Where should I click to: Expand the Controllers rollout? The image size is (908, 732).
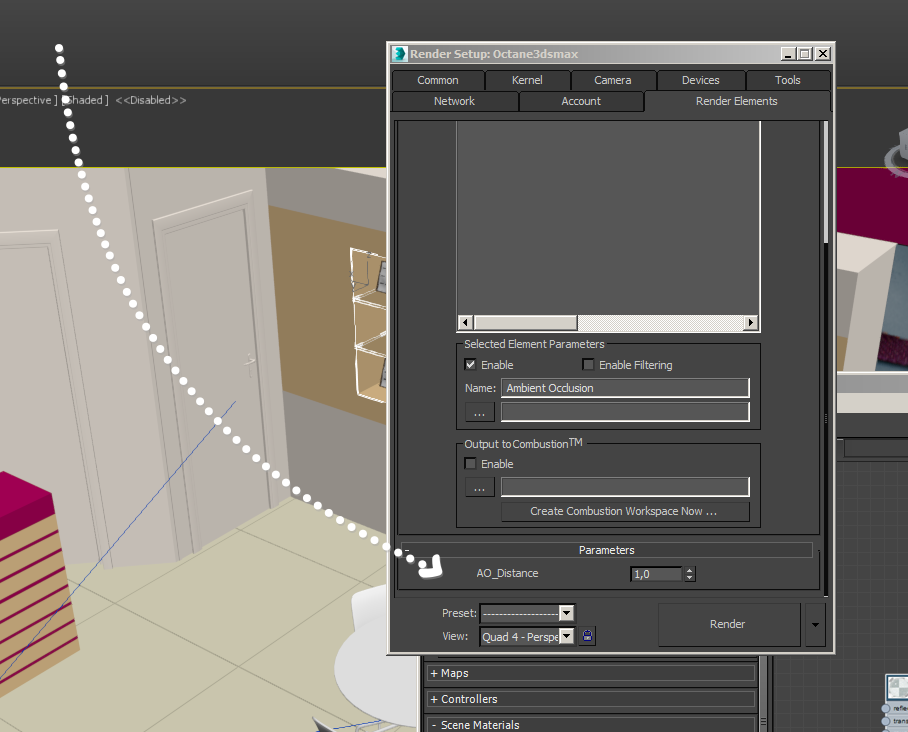(591, 699)
